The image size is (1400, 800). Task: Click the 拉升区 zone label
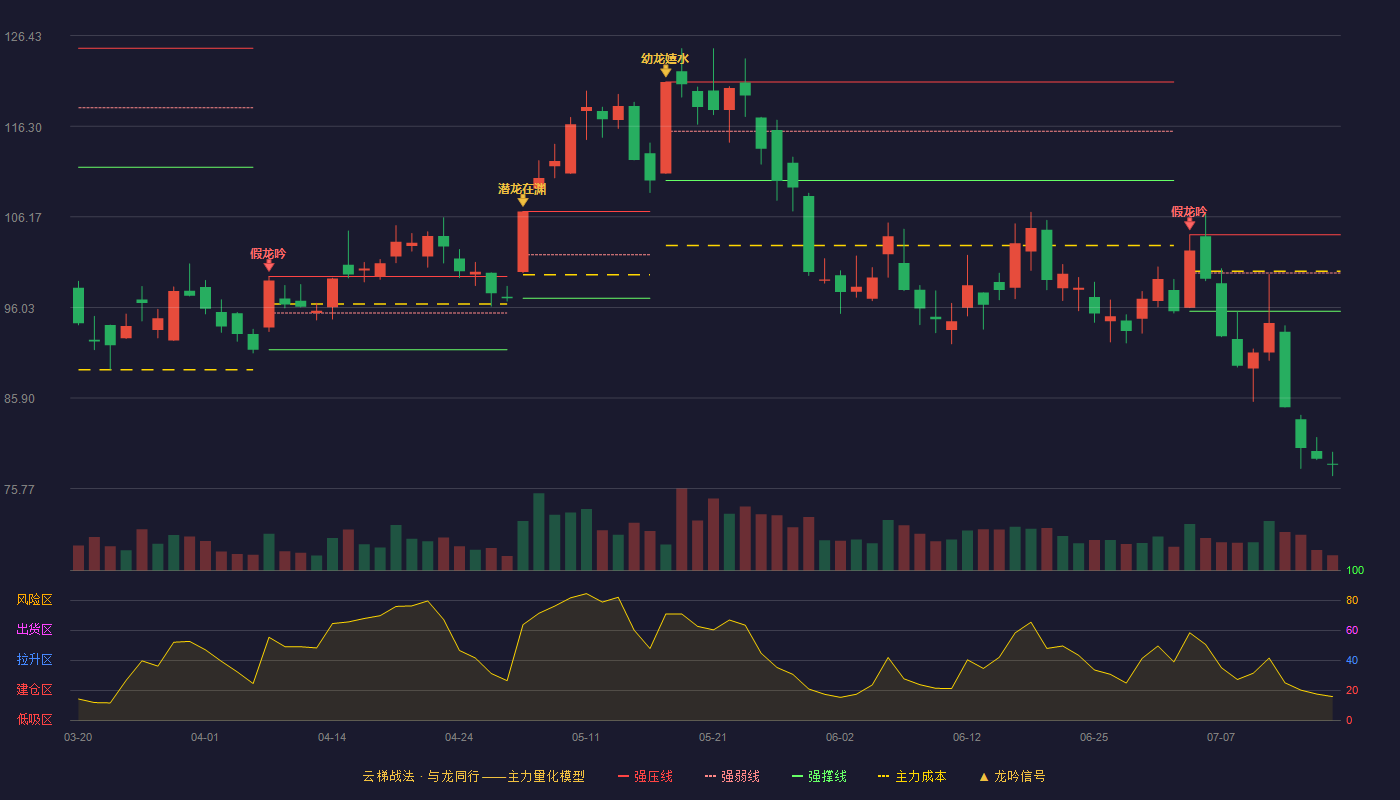(x=34, y=660)
